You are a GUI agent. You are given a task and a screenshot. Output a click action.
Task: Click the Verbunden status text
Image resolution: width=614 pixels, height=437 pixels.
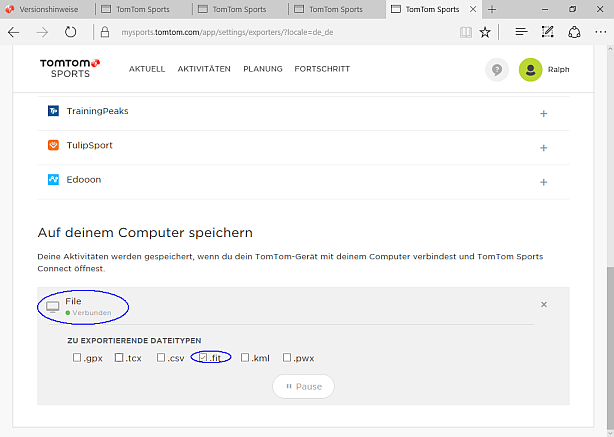(92, 312)
